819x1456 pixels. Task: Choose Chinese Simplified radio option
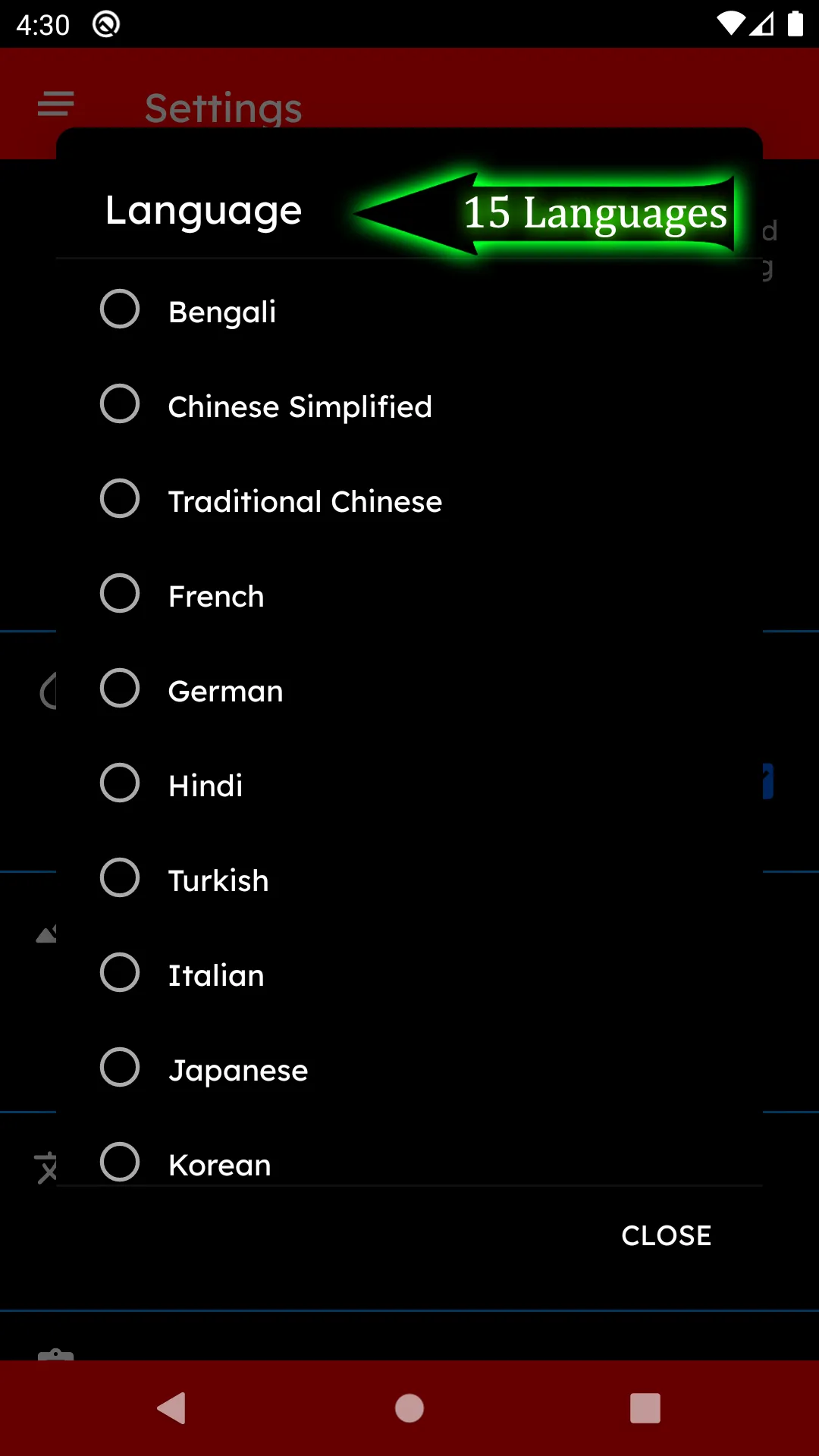click(x=120, y=404)
